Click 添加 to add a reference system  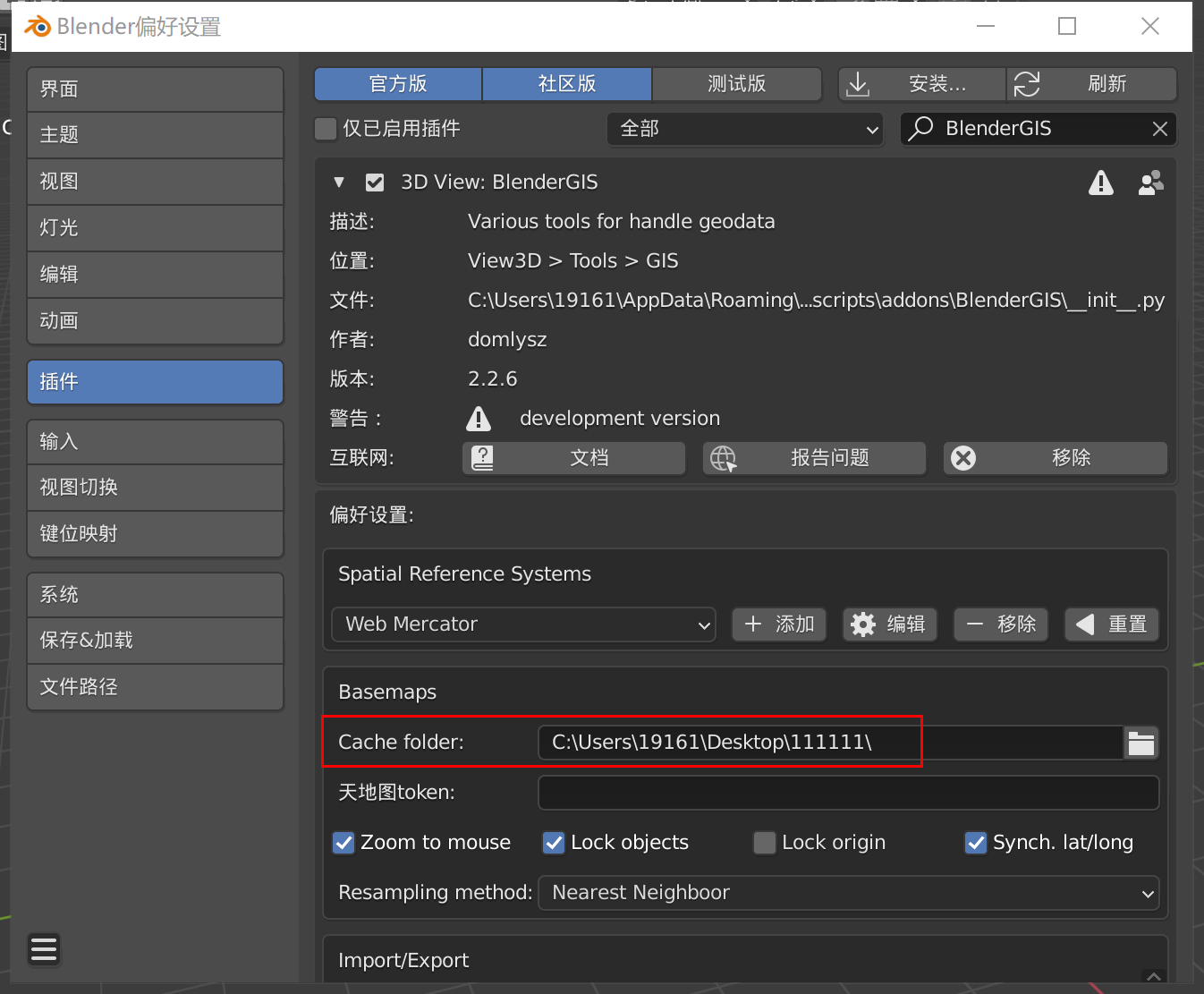779,624
